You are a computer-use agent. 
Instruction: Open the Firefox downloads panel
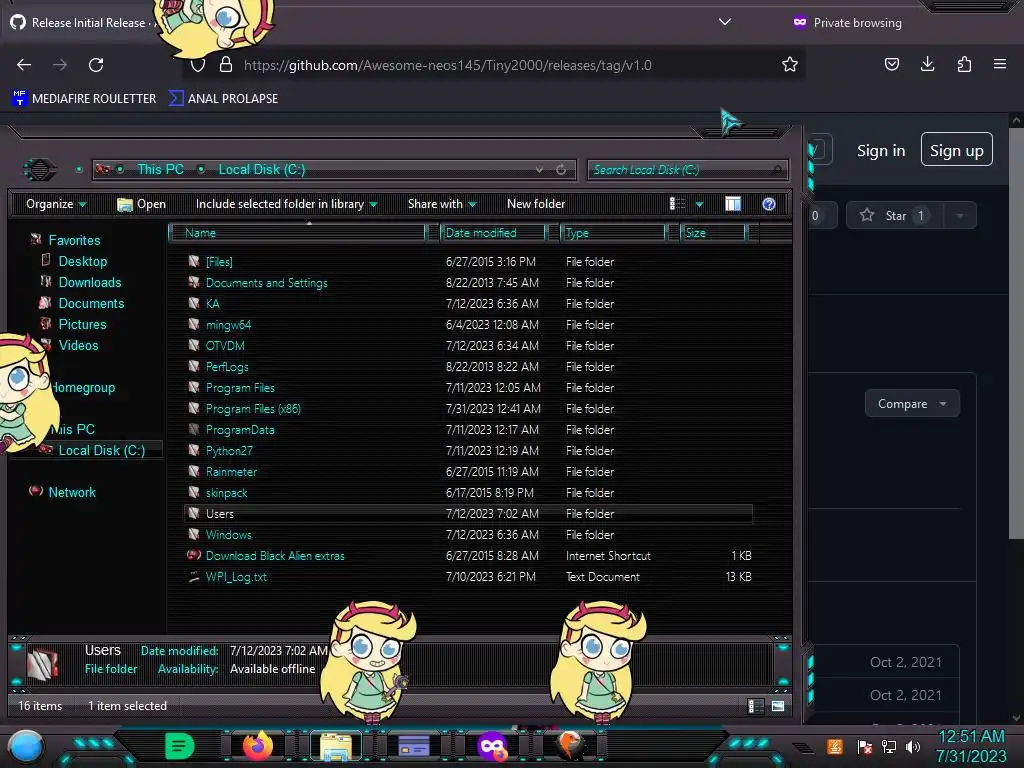(x=927, y=64)
